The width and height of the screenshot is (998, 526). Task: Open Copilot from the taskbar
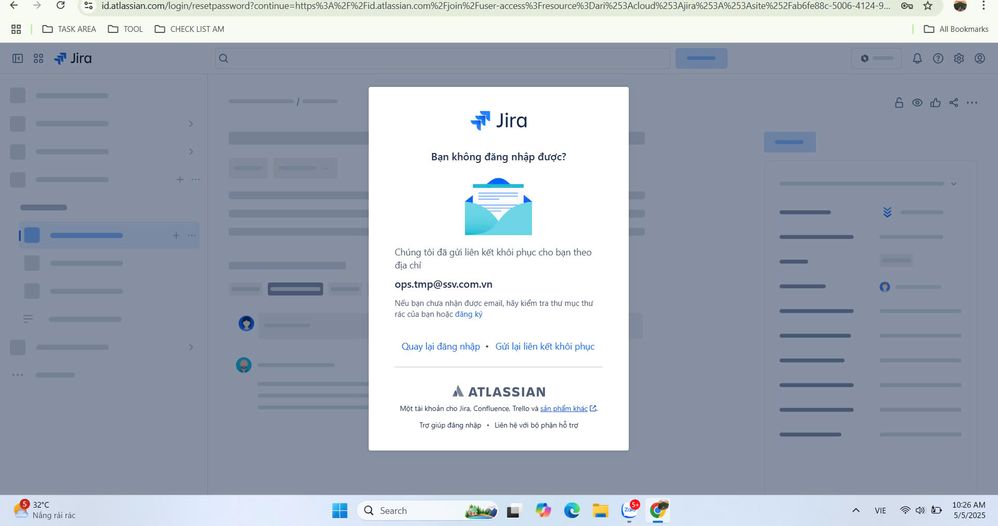point(543,511)
